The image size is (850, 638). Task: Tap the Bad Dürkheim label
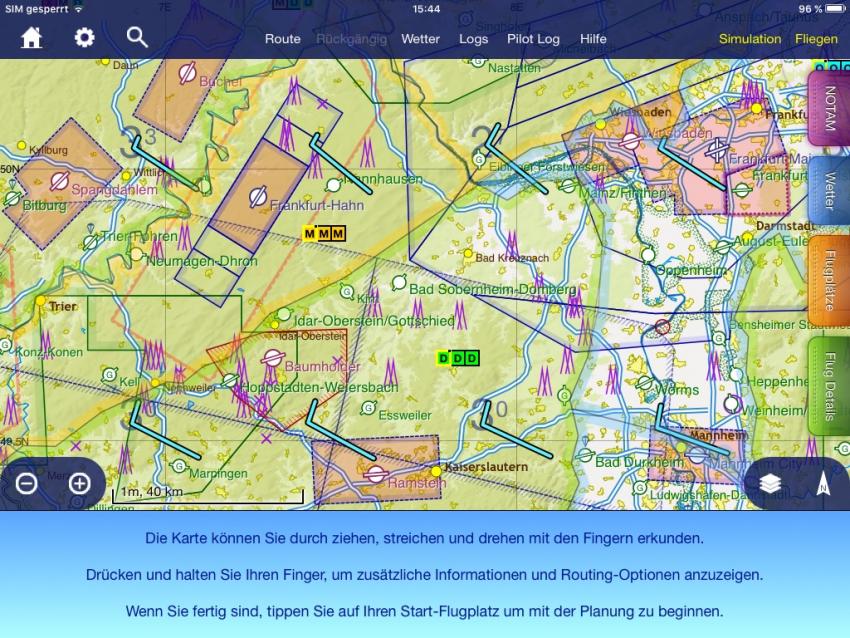(x=640, y=462)
